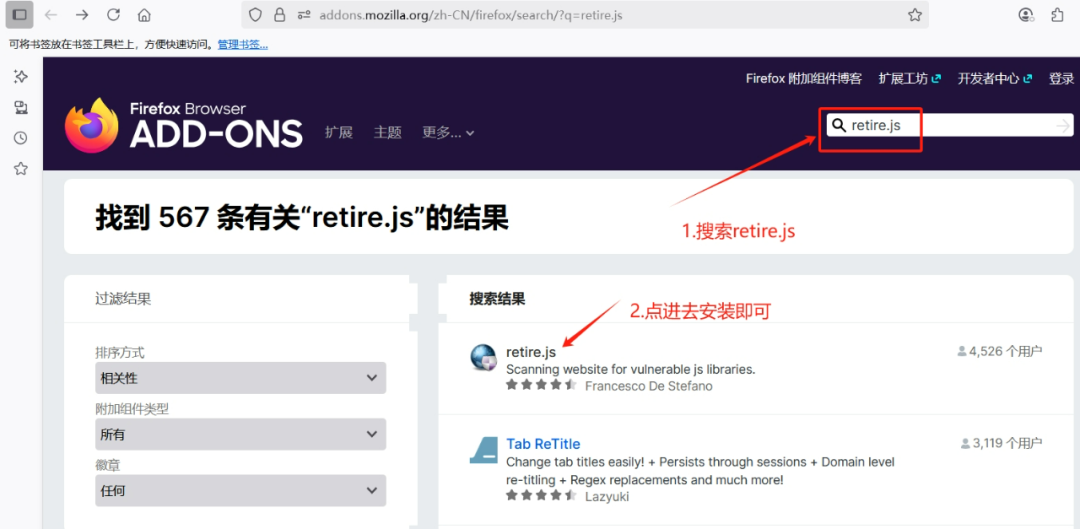This screenshot has width=1080, height=529.
Task: Open 扩展工坊 external link
Action: click(909, 79)
